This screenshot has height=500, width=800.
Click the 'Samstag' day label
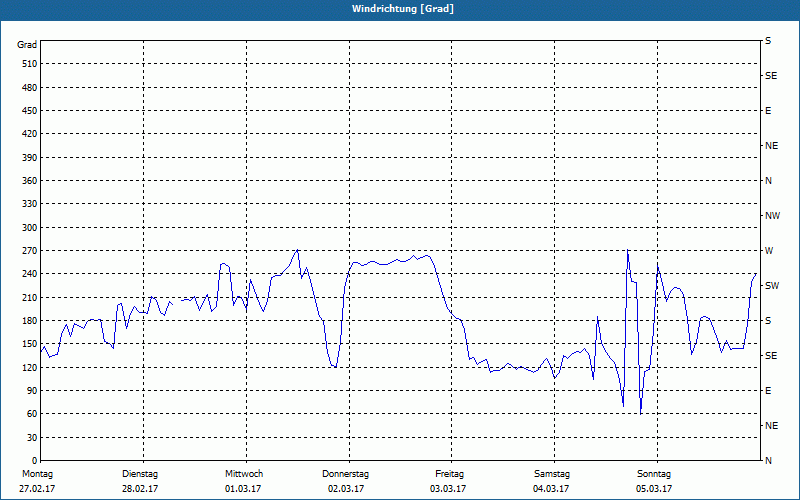(552, 474)
